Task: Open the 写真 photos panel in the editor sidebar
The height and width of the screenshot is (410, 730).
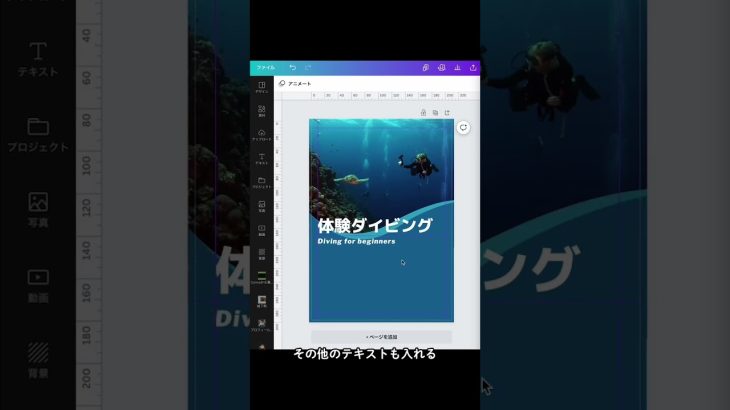Action: tap(261, 206)
